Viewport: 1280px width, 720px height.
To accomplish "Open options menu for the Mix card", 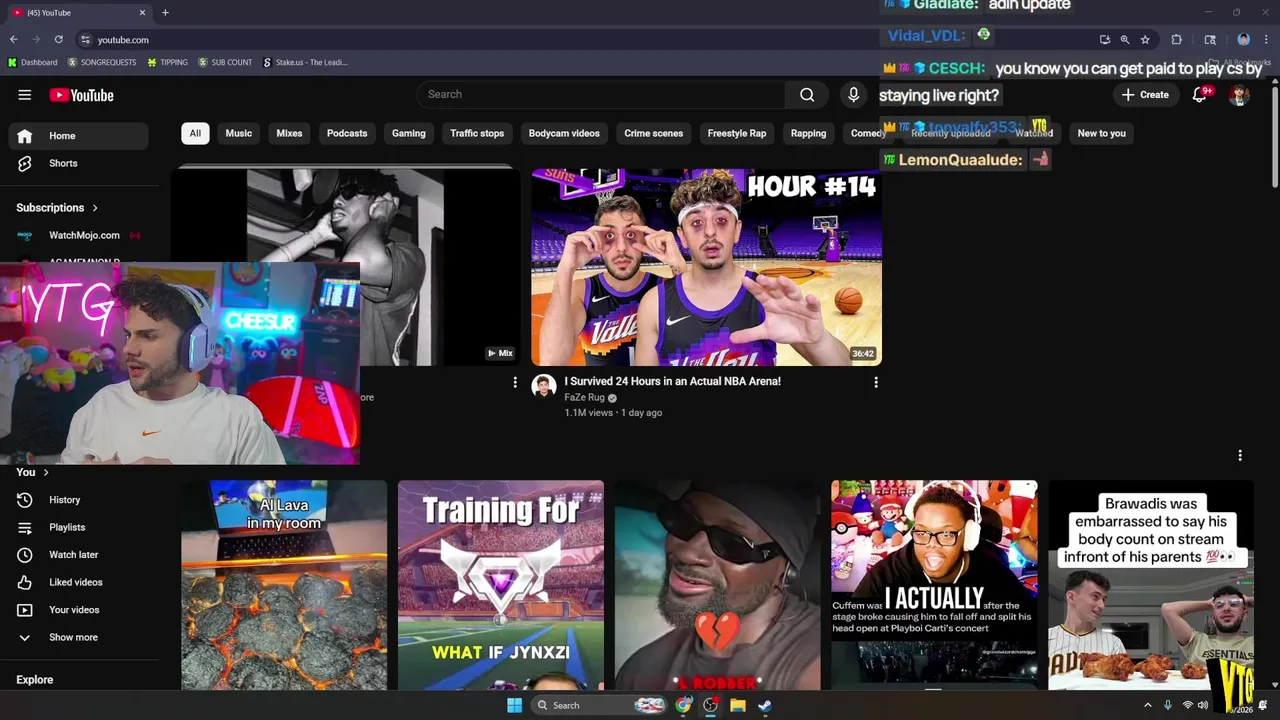I will tap(515, 382).
